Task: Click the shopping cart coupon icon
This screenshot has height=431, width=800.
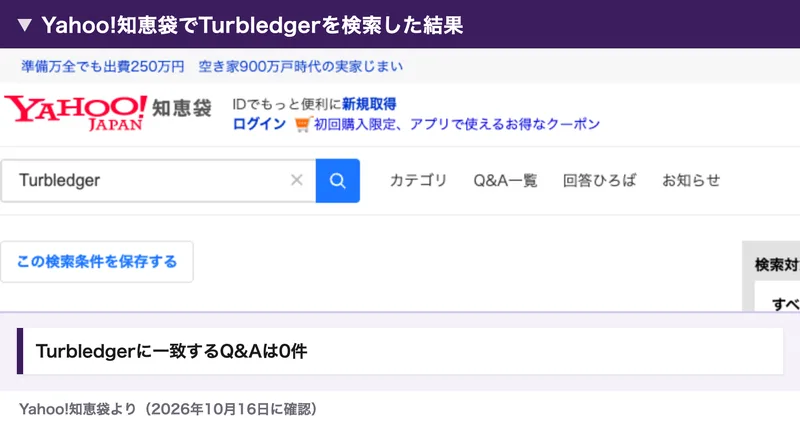Action: [x=302, y=124]
